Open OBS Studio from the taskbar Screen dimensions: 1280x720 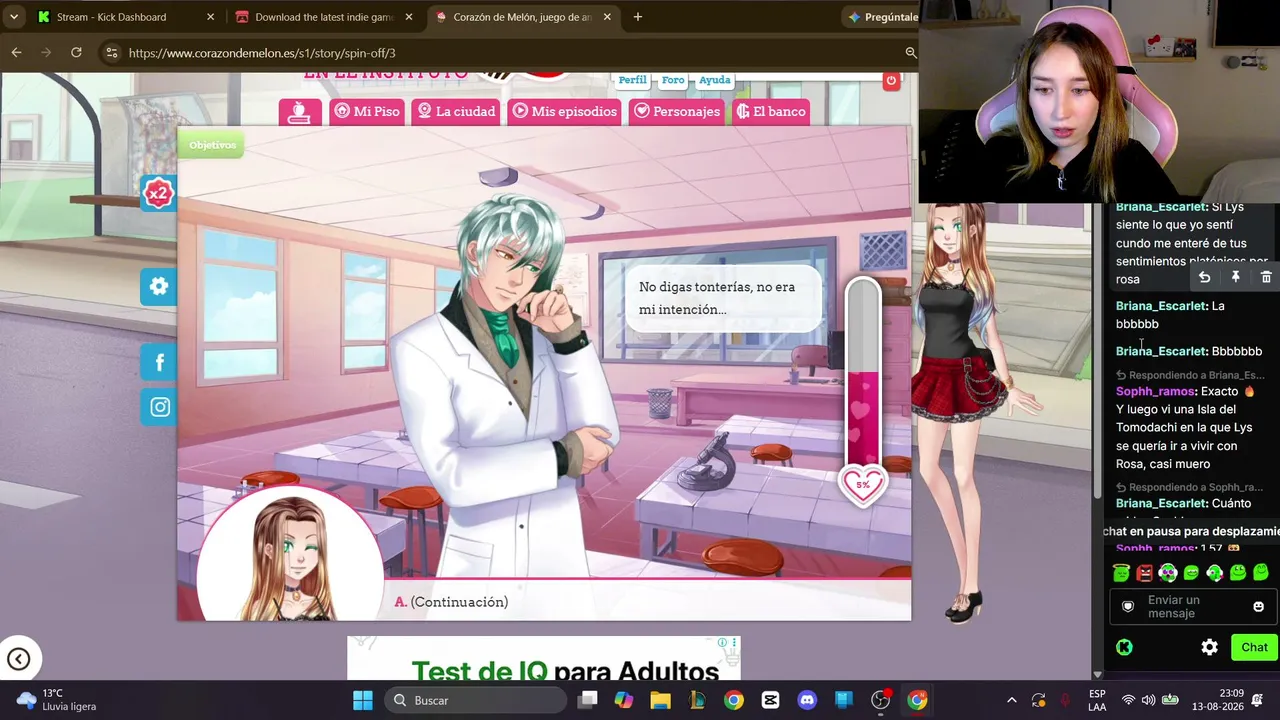(x=880, y=700)
